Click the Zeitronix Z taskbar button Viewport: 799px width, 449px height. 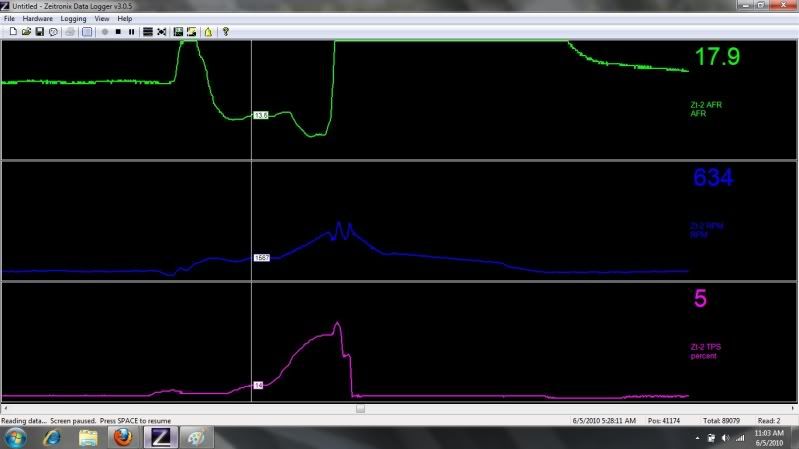click(161, 438)
